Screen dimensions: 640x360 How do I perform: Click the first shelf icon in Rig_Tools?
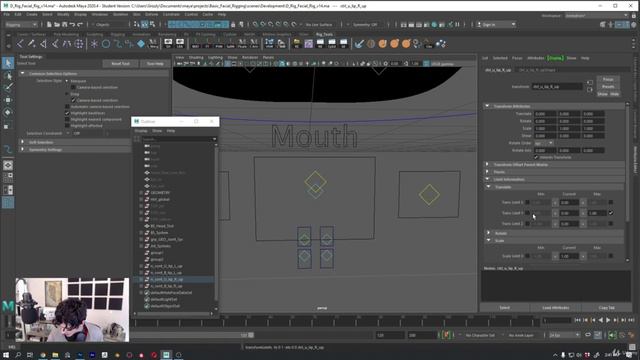click(x=20, y=44)
